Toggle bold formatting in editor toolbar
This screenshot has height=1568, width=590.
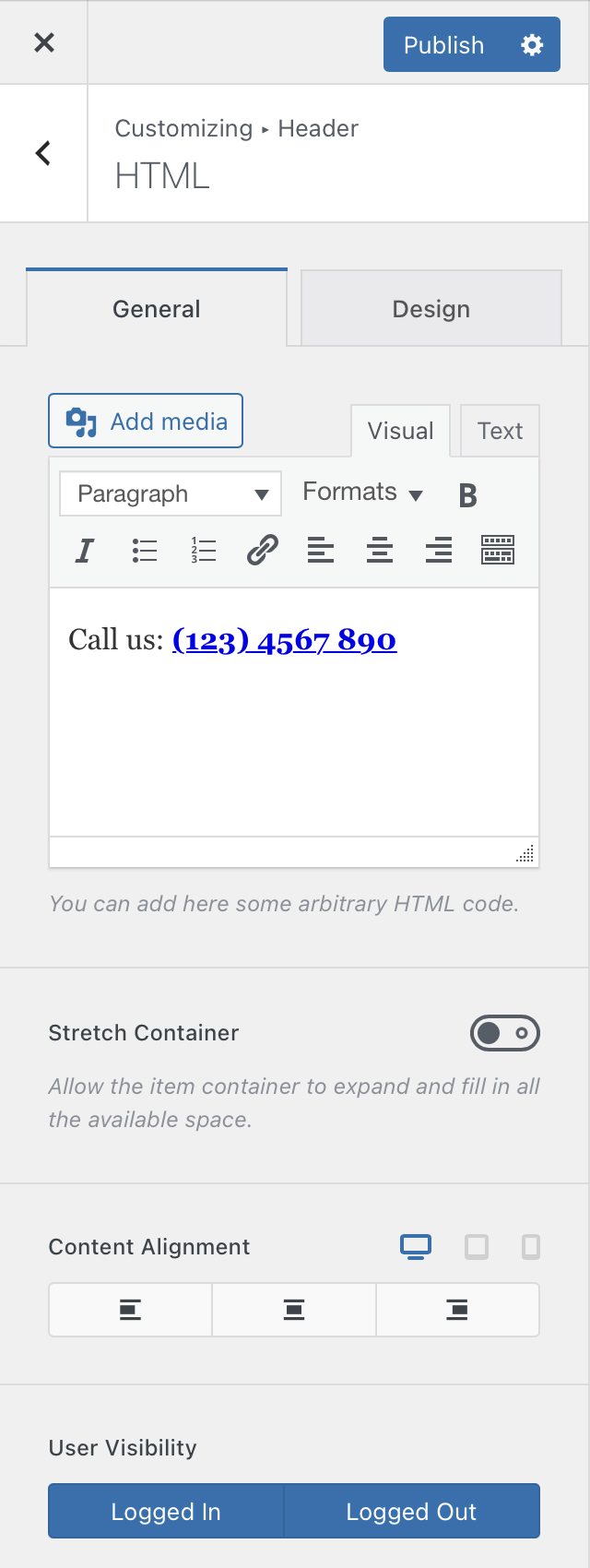click(x=468, y=495)
